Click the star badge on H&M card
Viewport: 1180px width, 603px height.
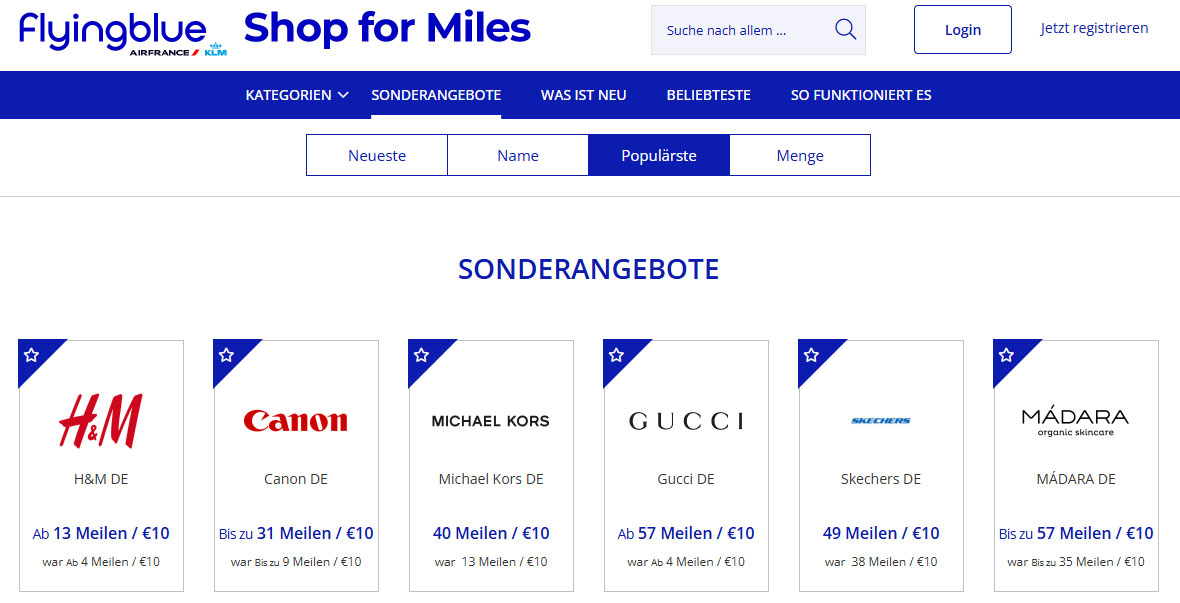[x=31, y=355]
